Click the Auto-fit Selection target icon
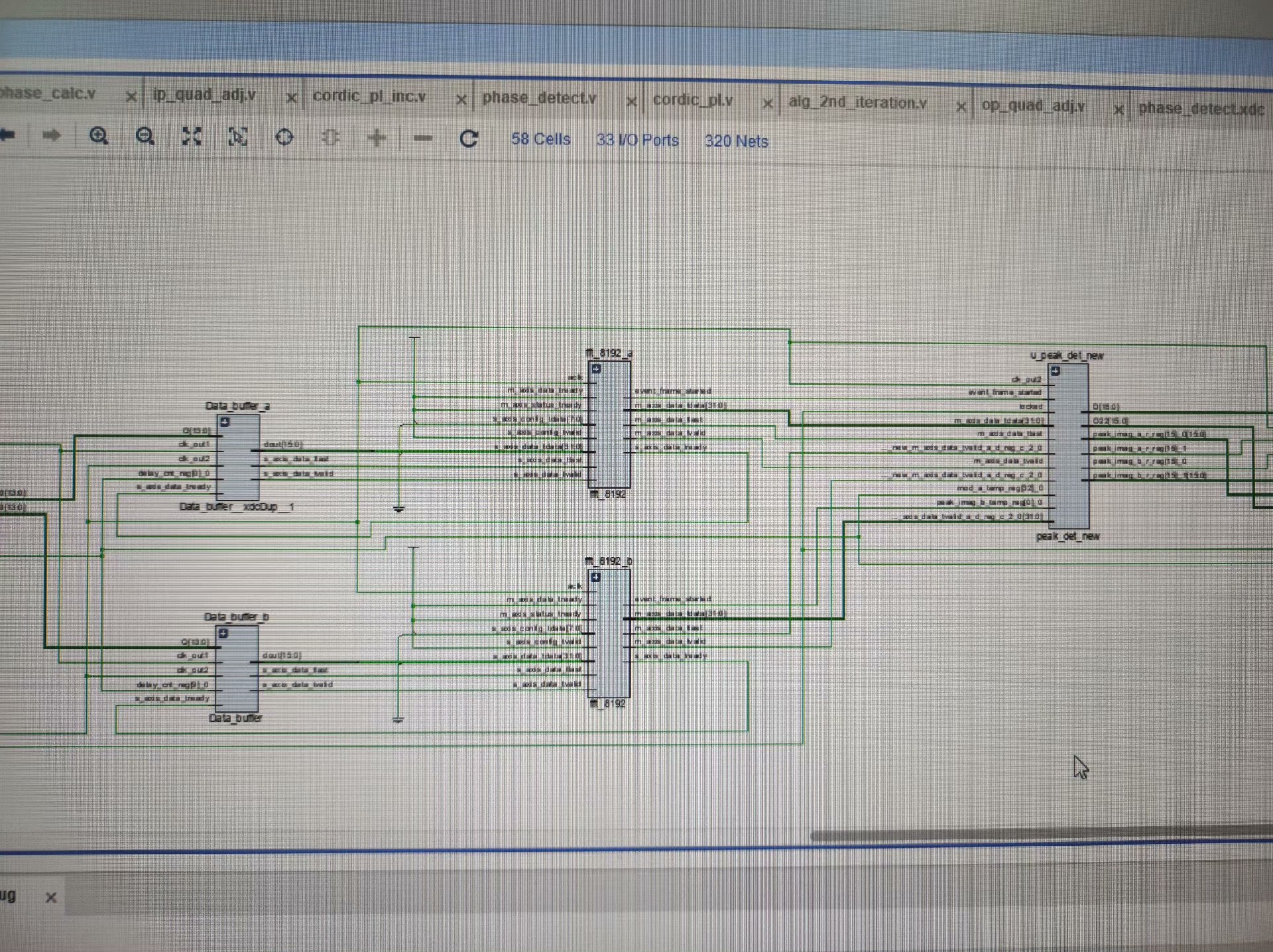The width and height of the screenshot is (1273, 952). (x=284, y=137)
